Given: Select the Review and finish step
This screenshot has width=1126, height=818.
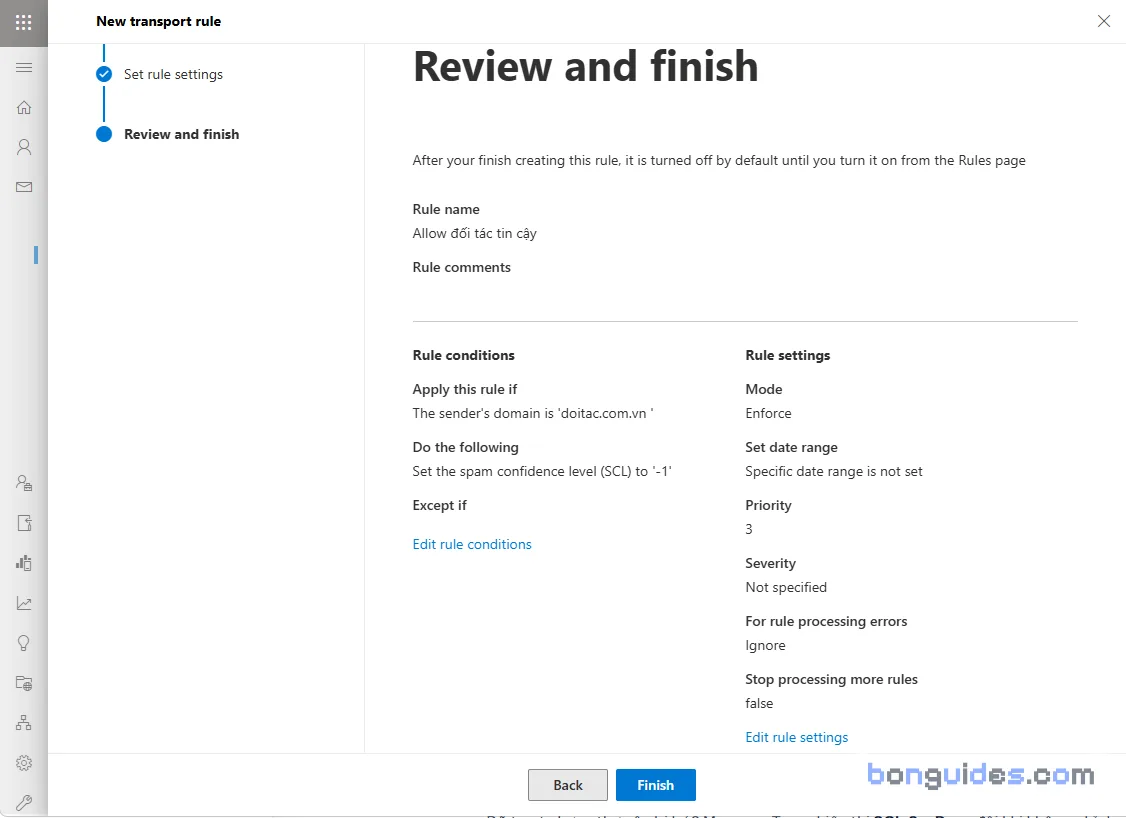Looking at the screenshot, I should click(181, 134).
